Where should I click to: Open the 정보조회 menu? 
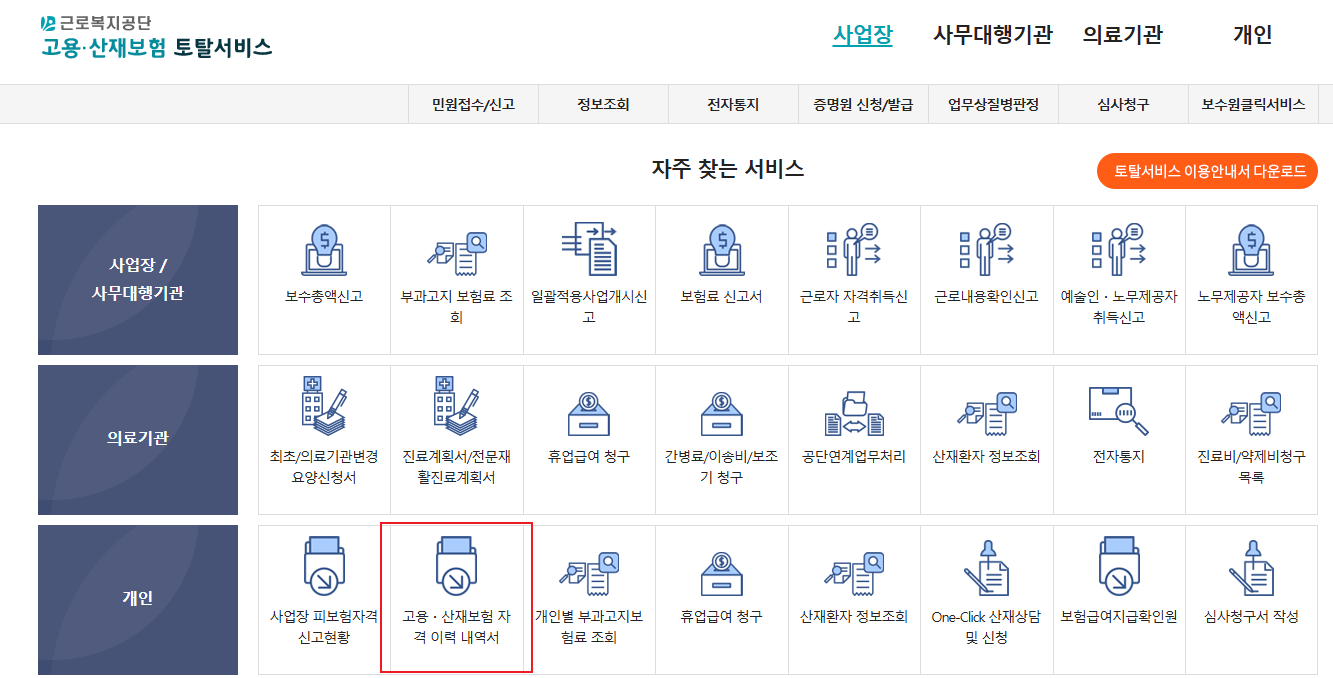[604, 103]
